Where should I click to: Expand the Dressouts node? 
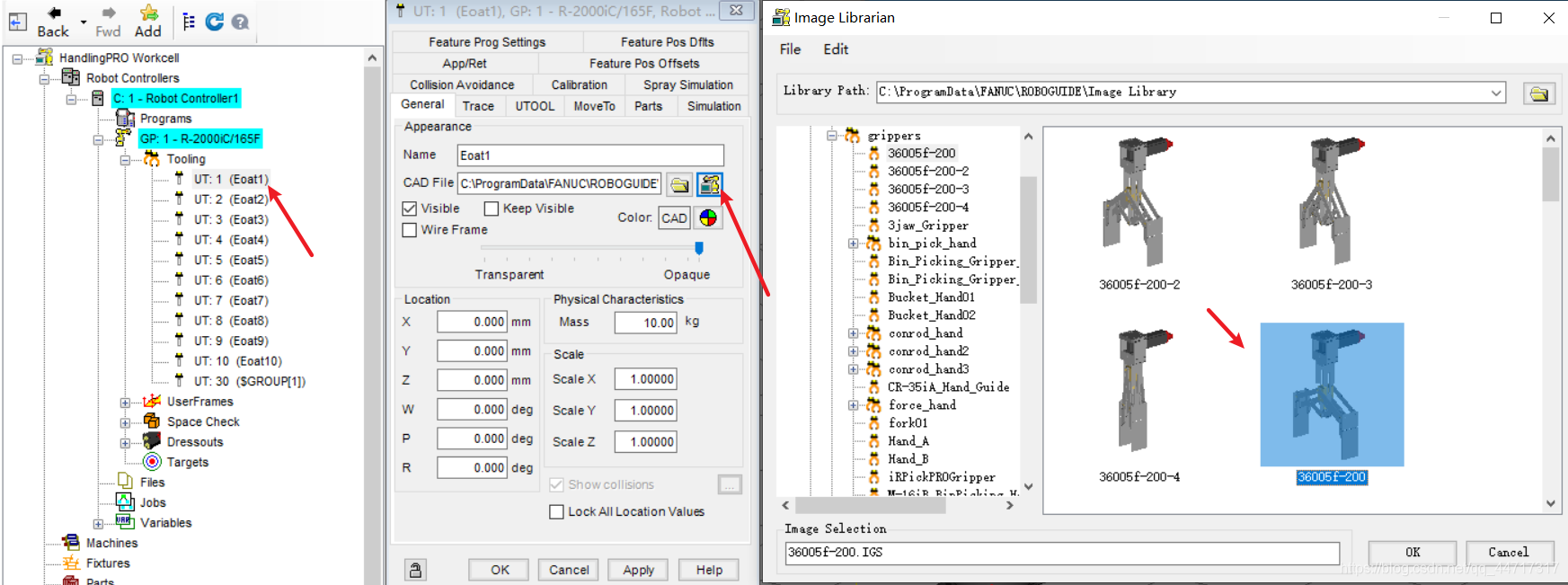coord(125,442)
